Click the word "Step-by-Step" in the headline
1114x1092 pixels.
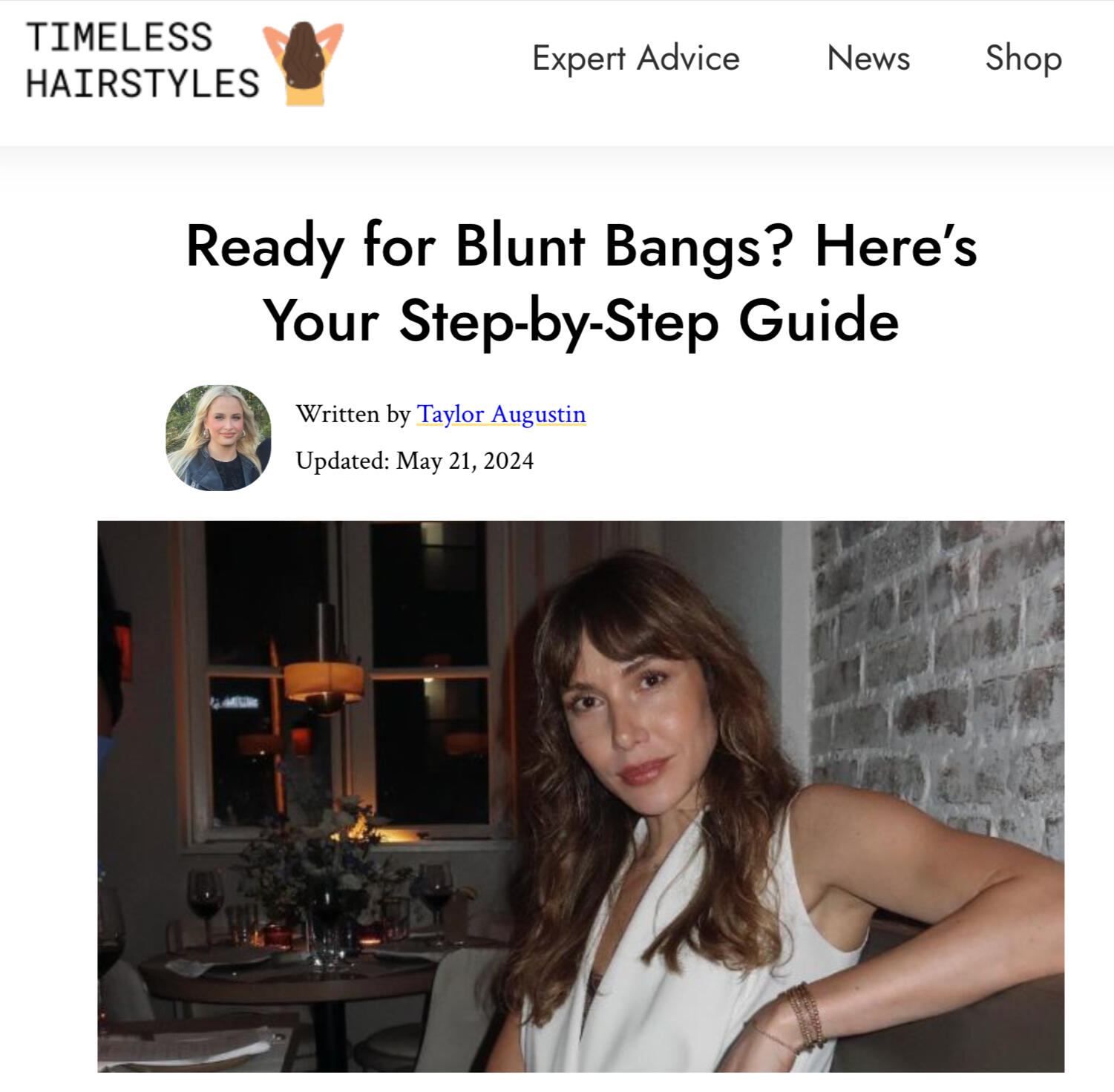tap(559, 321)
